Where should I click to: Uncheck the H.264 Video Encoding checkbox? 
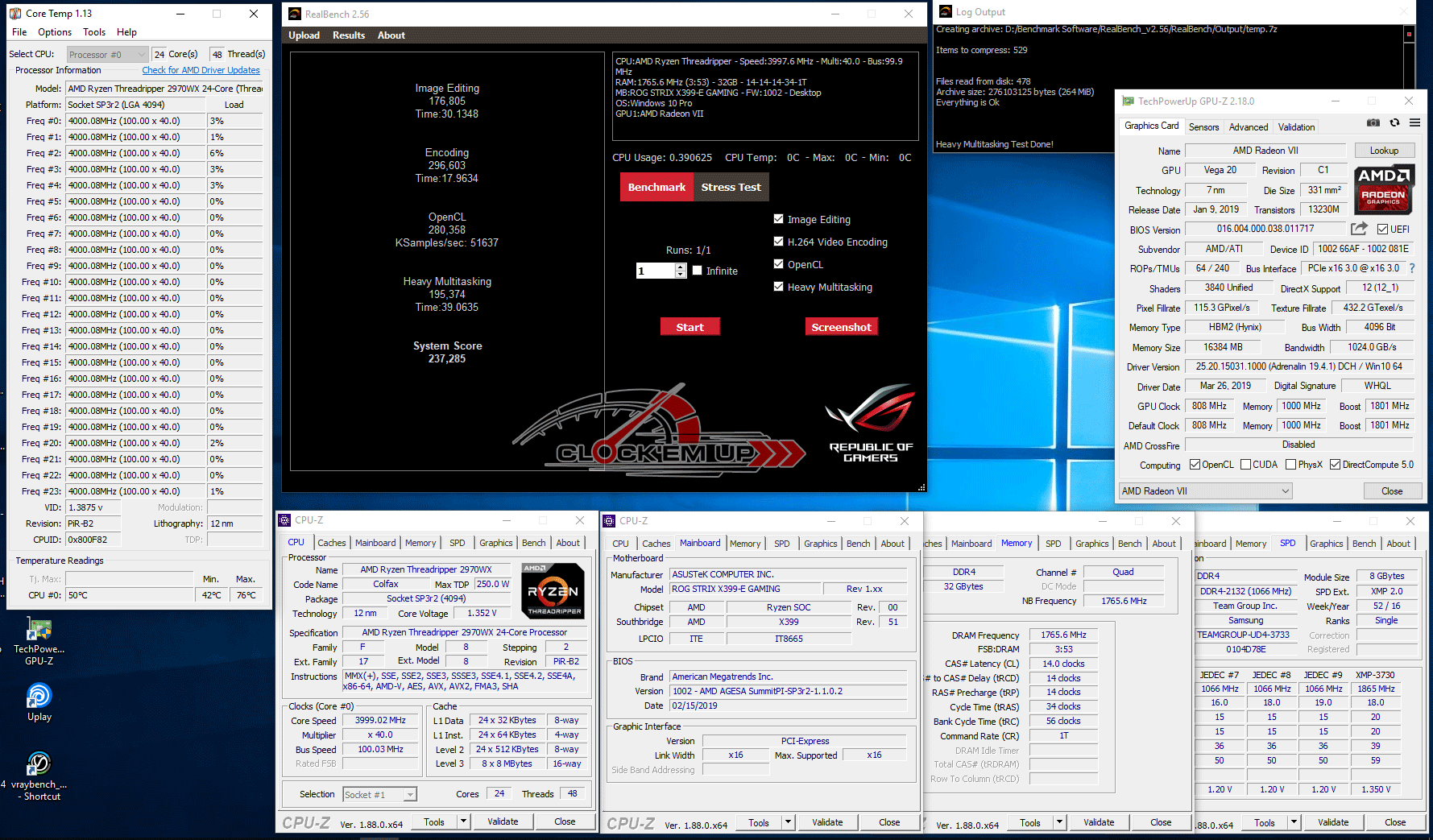coord(778,242)
